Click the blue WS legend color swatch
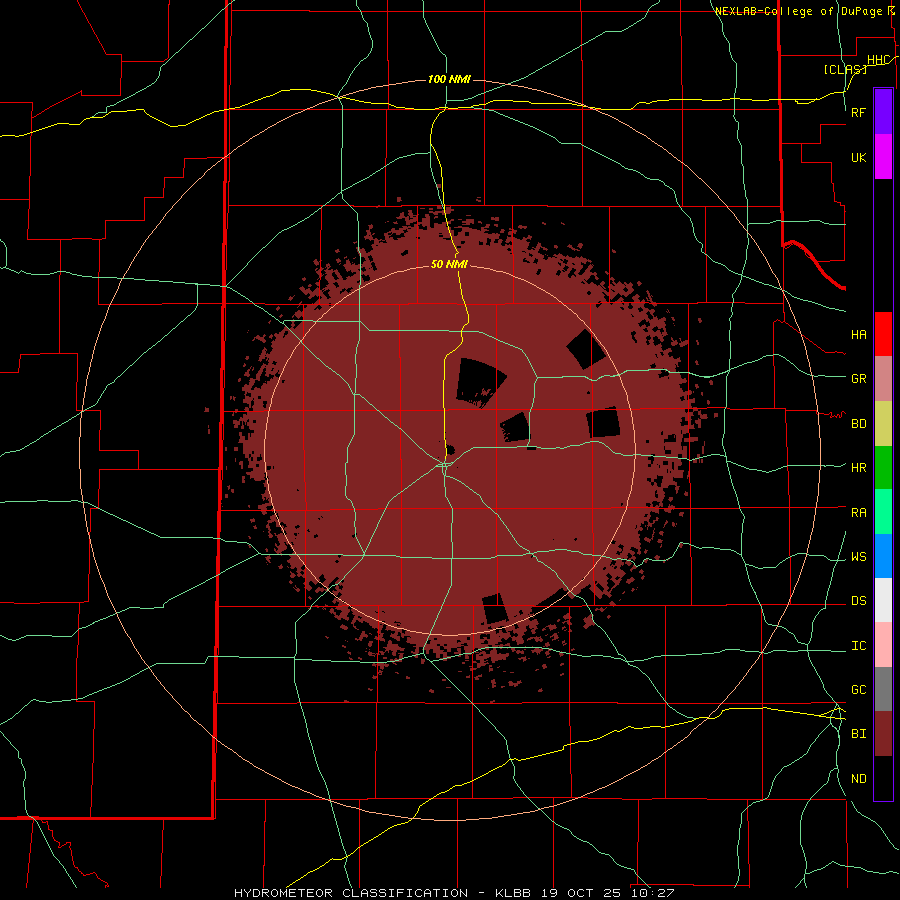Image resolution: width=900 pixels, height=900 pixels. pyautogui.click(x=883, y=556)
